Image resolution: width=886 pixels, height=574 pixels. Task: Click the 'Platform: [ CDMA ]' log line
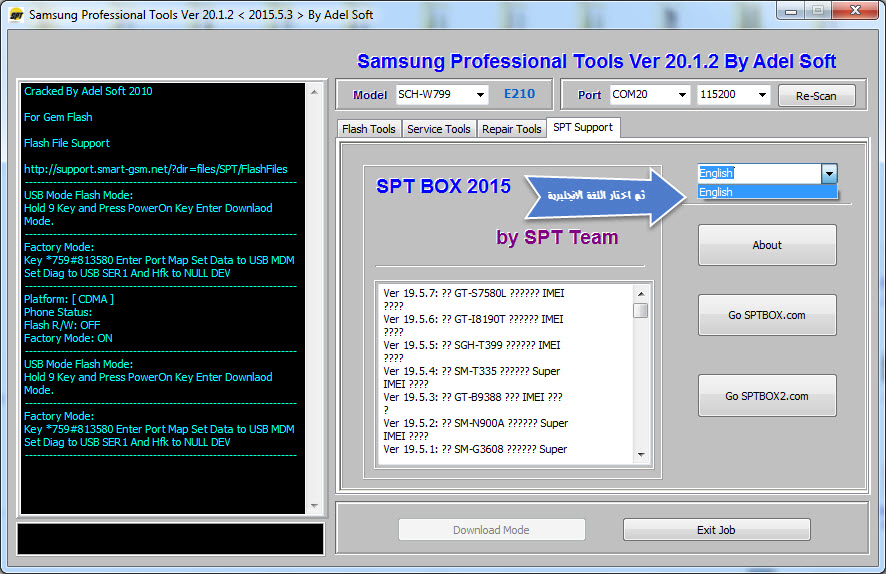(69, 299)
